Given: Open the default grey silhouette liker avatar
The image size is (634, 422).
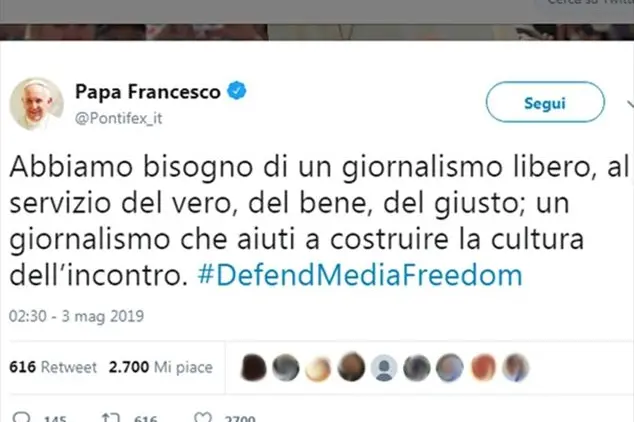Looking at the screenshot, I should click(x=384, y=368).
